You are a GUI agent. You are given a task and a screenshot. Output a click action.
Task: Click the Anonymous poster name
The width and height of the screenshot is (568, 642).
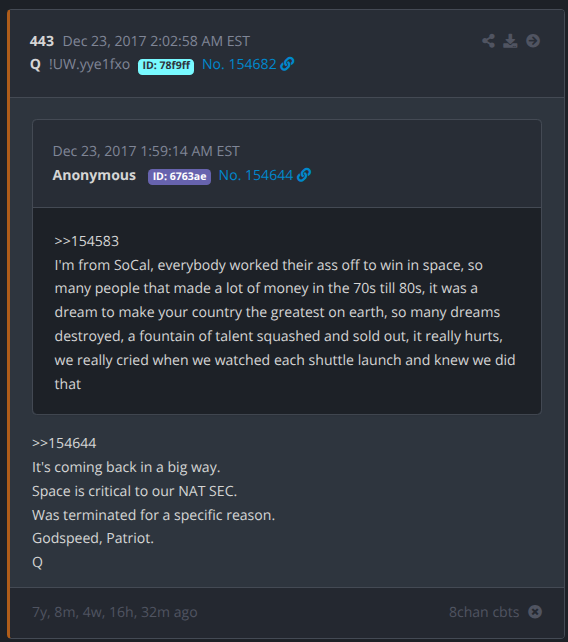click(x=94, y=175)
